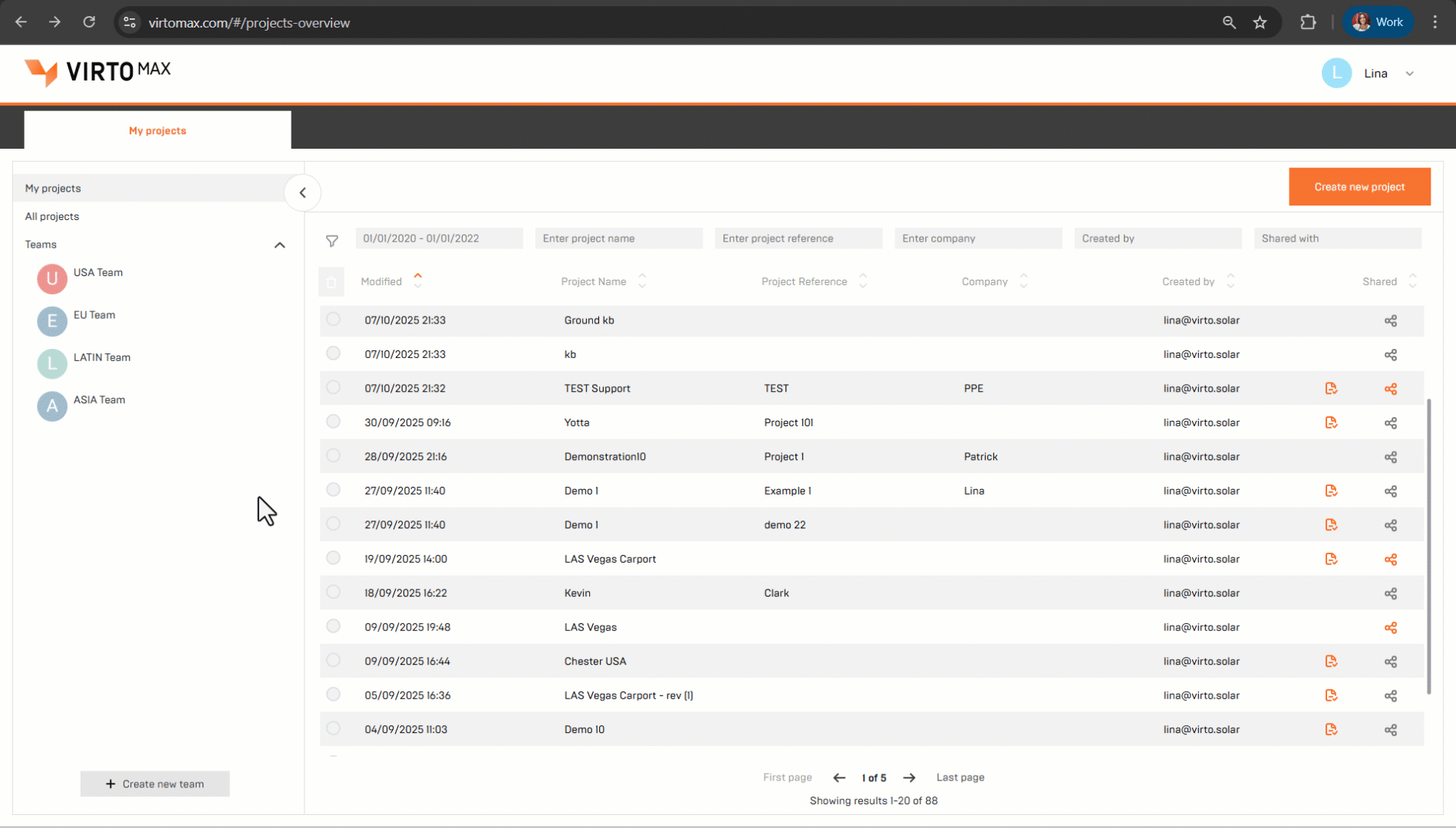The height and width of the screenshot is (828, 1456).
Task: Bookmark this page with the star icon
Action: click(x=1260, y=22)
